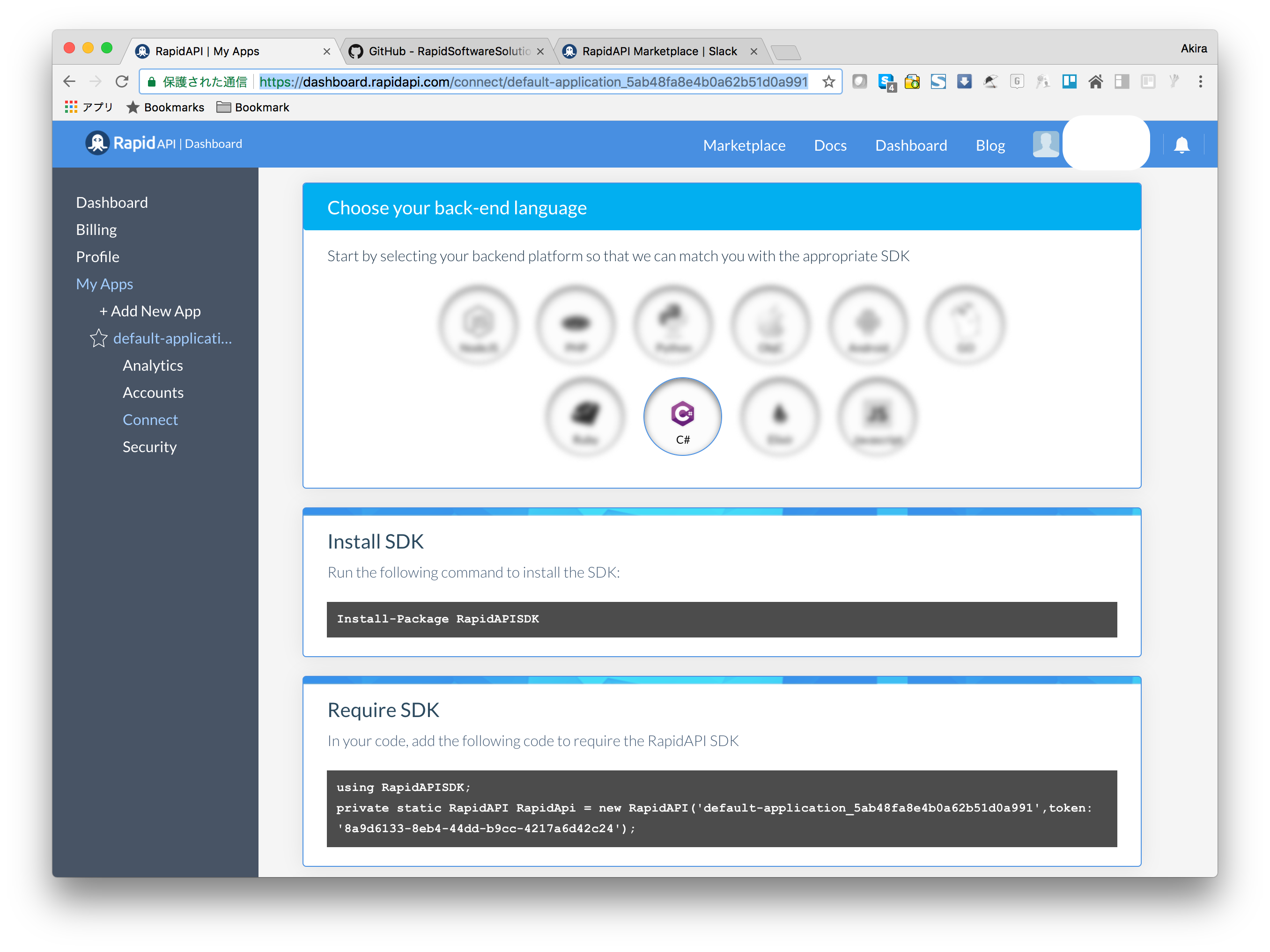Open Analytics under default-application
This screenshot has width=1270, height=952.
(x=153, y=365)
